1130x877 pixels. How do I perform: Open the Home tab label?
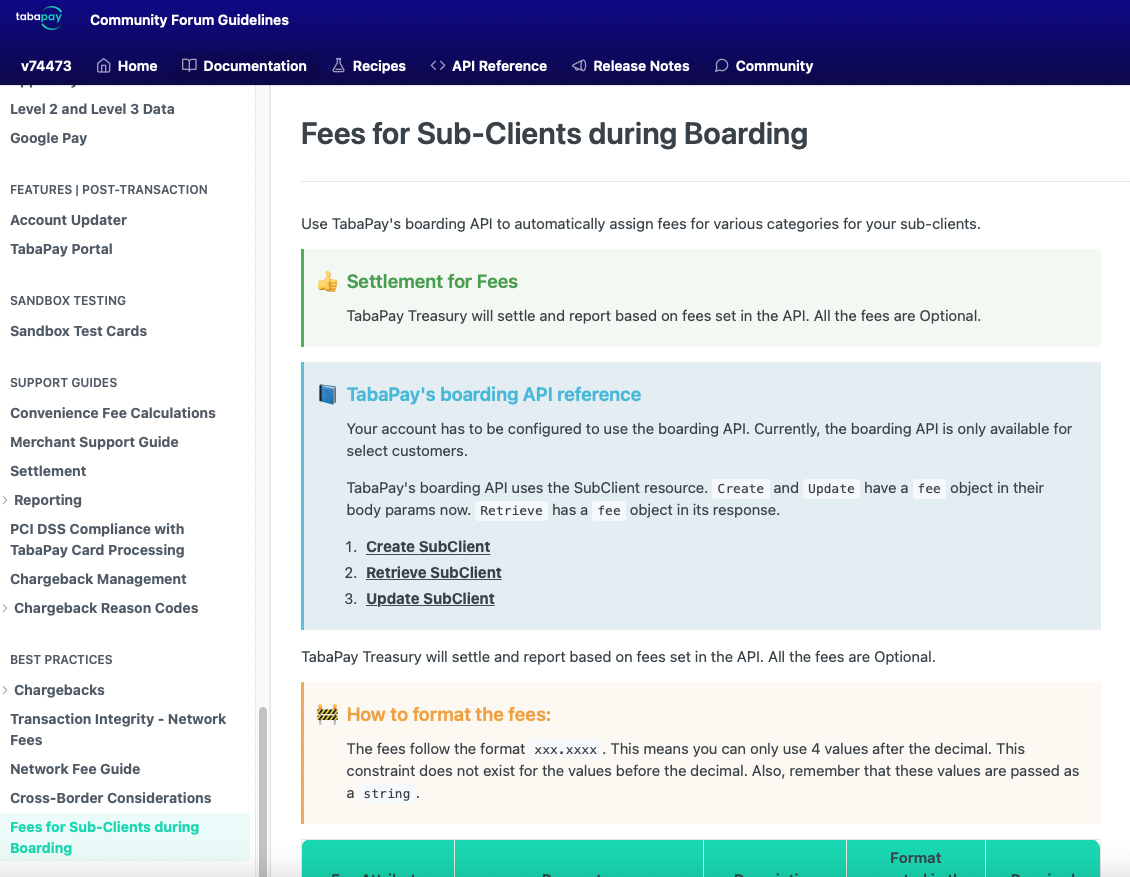pos(137,66)
